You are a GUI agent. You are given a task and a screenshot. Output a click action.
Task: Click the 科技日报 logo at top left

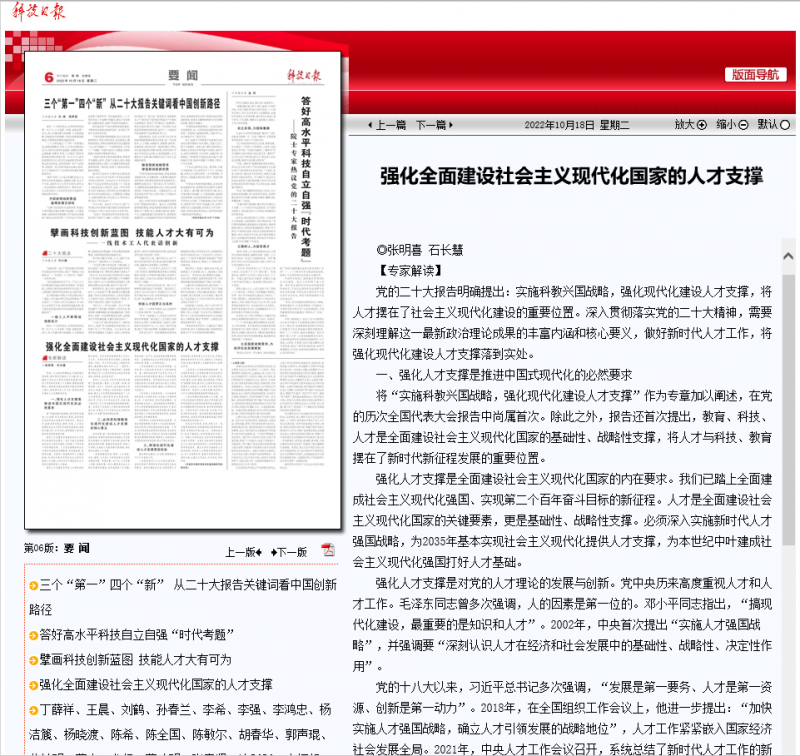point(39,11)
